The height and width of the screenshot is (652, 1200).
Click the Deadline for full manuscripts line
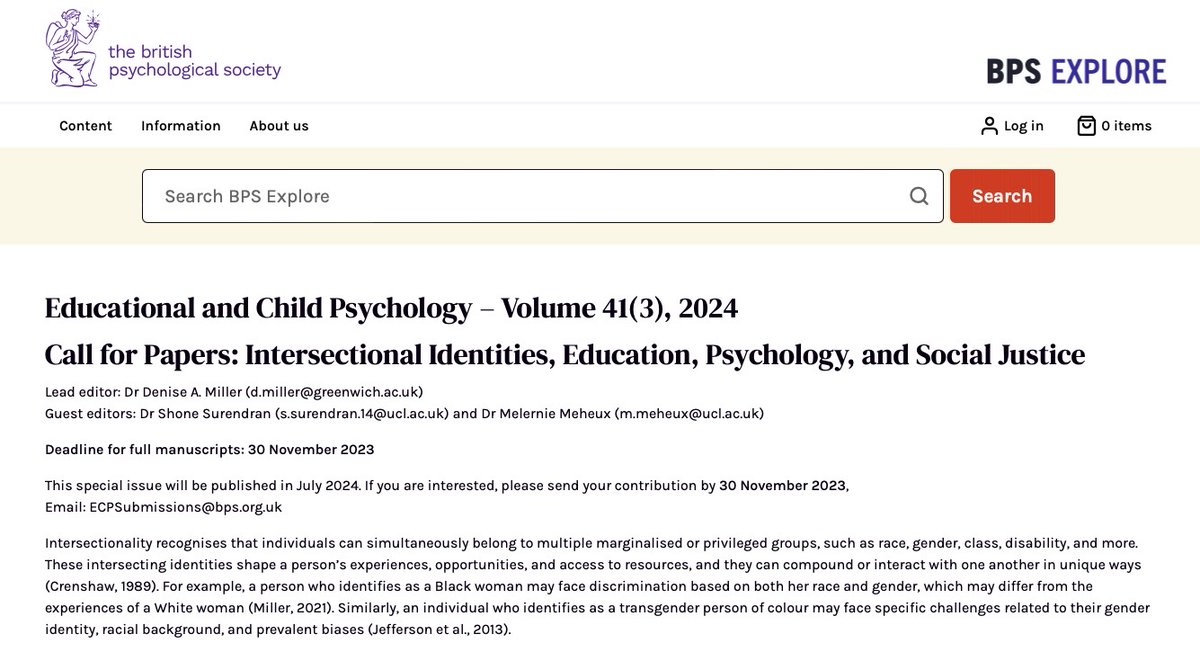210,450
